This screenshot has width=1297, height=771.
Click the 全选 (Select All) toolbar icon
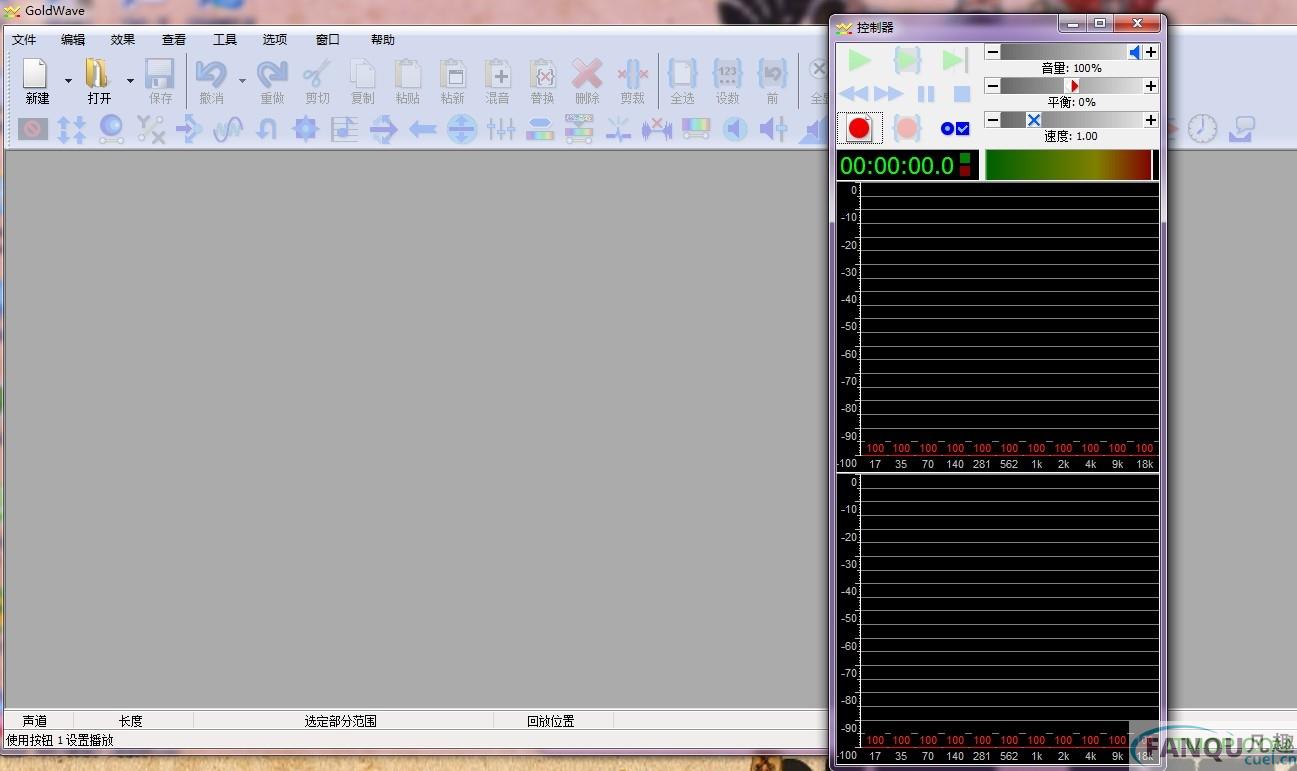[683, 80]
